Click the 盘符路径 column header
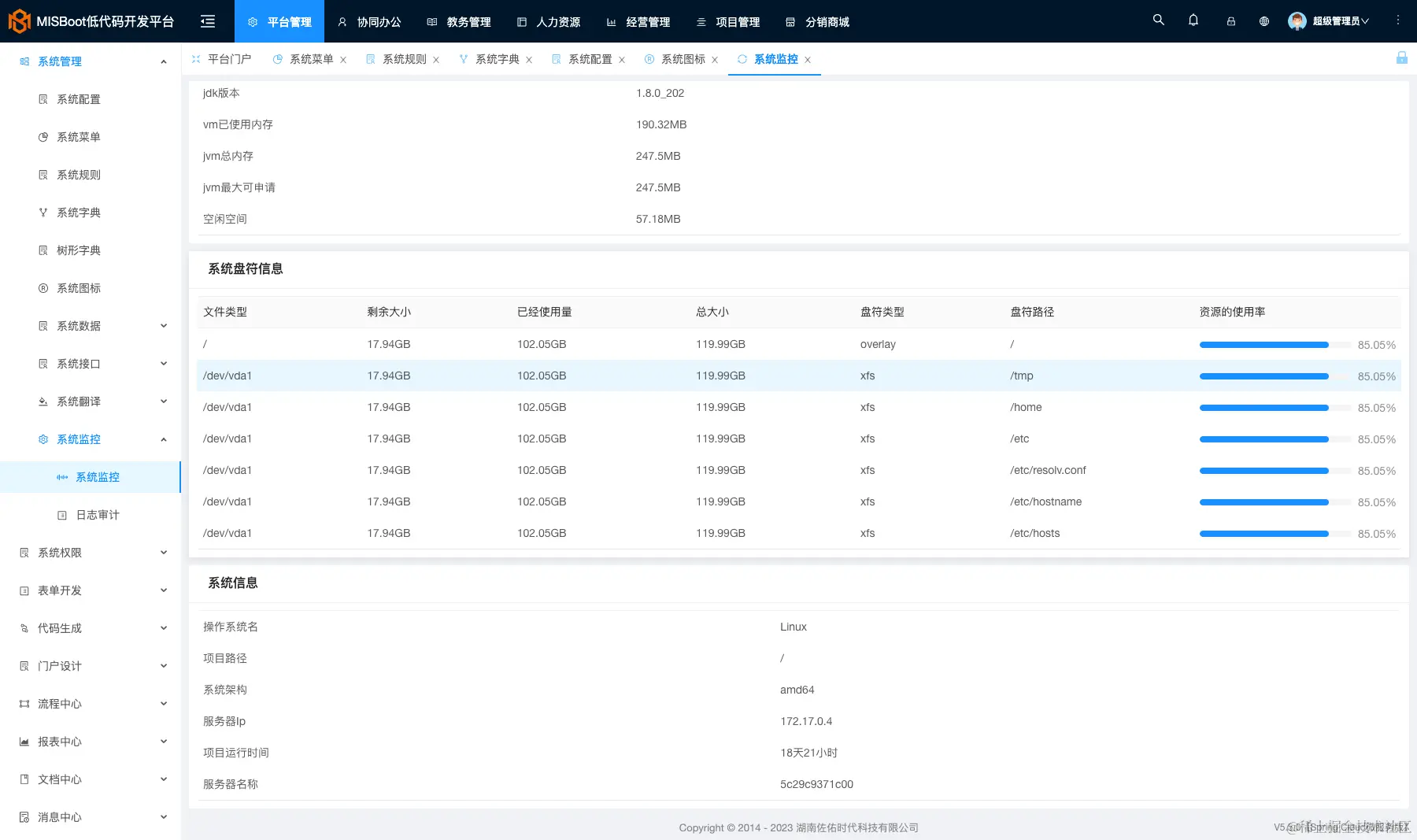This screenshot has width=1417, height=840. pos(1032,312)
